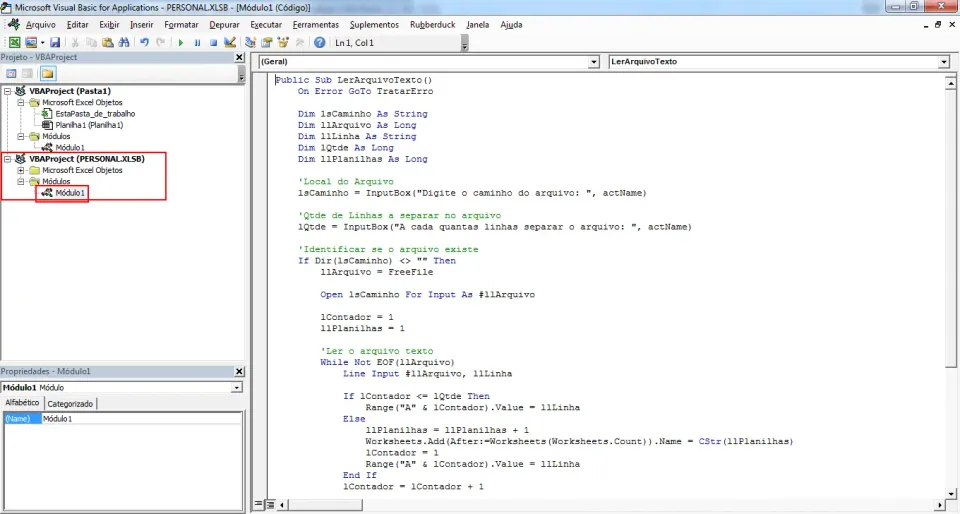Click the Insert UserForm toolbar icon
Screen dimensions: 960x514
(30, 42)
